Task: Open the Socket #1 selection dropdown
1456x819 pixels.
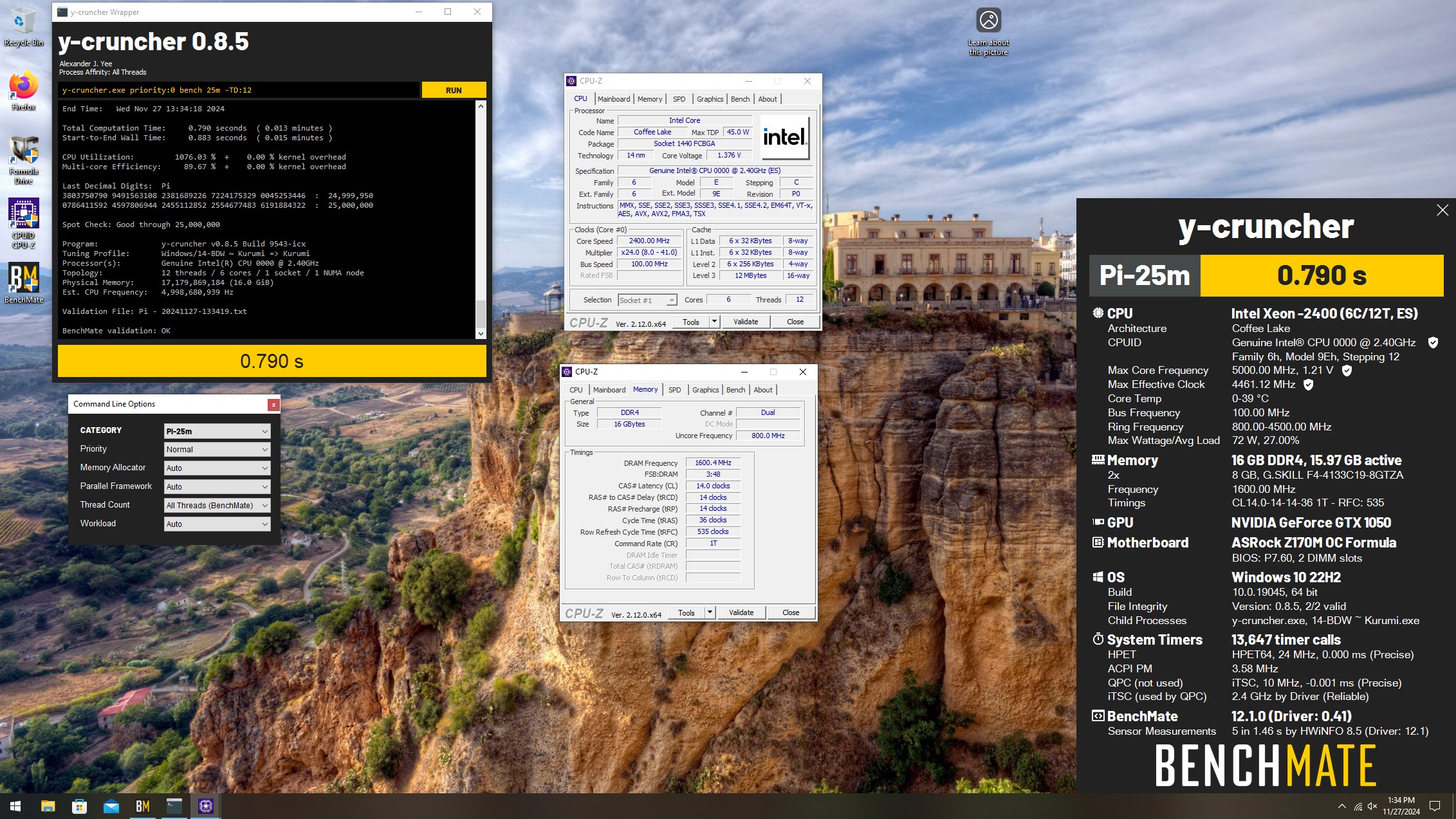Action: pyautogui.click(x=647, y=300)
